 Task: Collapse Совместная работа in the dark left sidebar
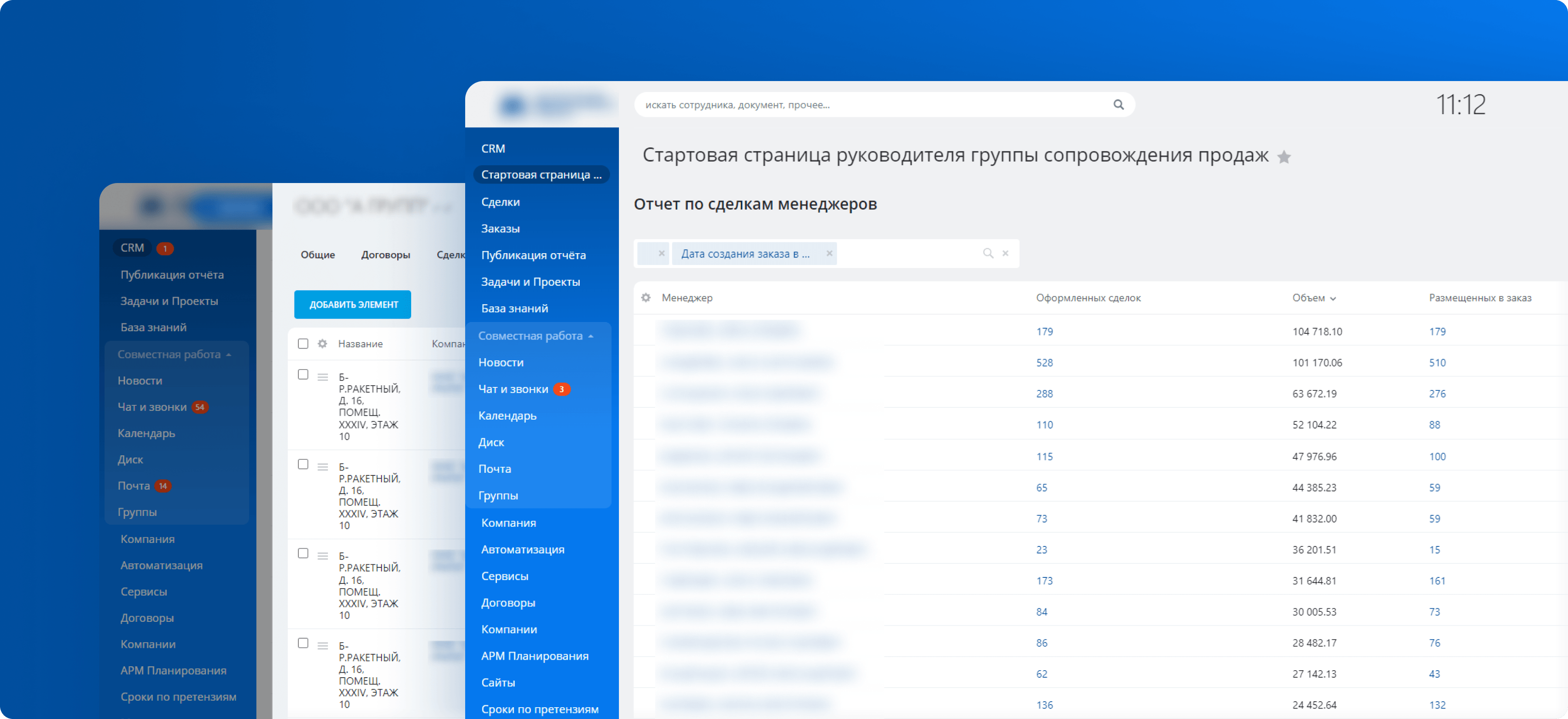pyautogui.click(x=228, y=355)
